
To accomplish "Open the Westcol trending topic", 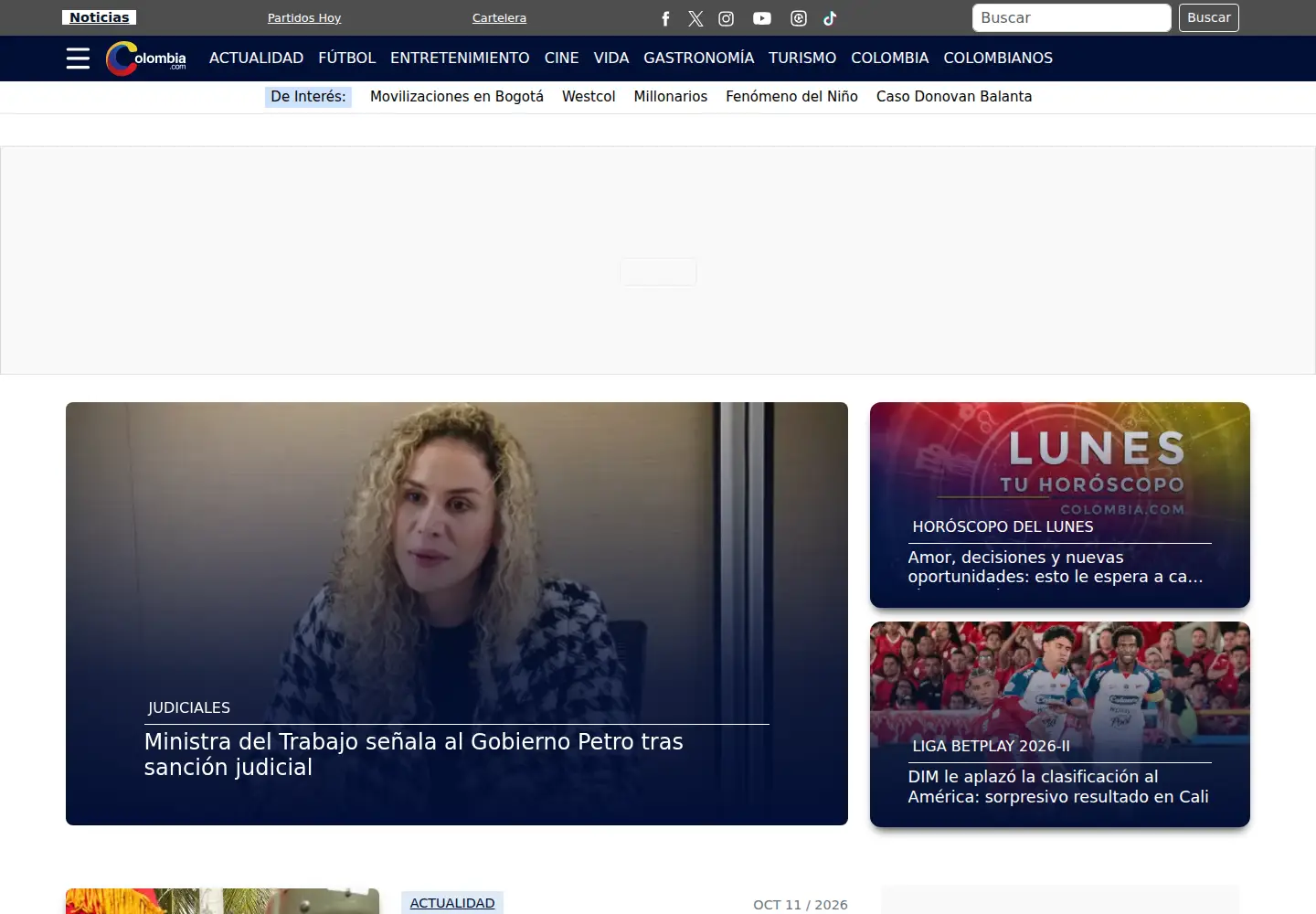I will click(589, 97).
